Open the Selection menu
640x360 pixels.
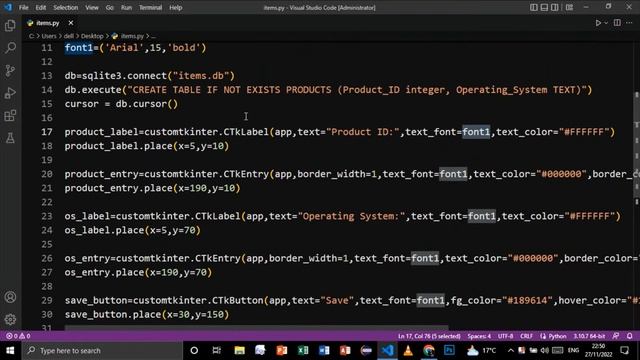tap(66, 7)
